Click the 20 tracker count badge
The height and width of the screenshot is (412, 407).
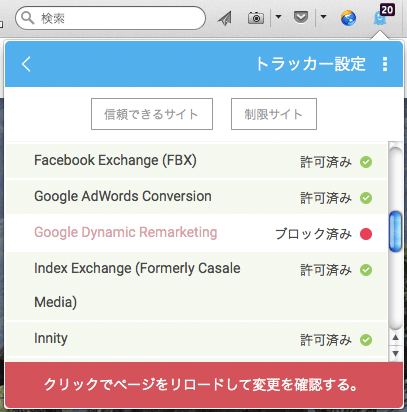[387, 10]
